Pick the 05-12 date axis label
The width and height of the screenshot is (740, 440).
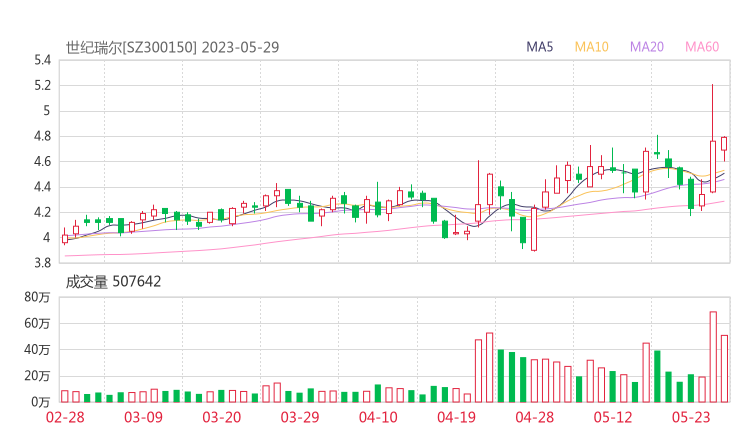[x=614, y=418]
